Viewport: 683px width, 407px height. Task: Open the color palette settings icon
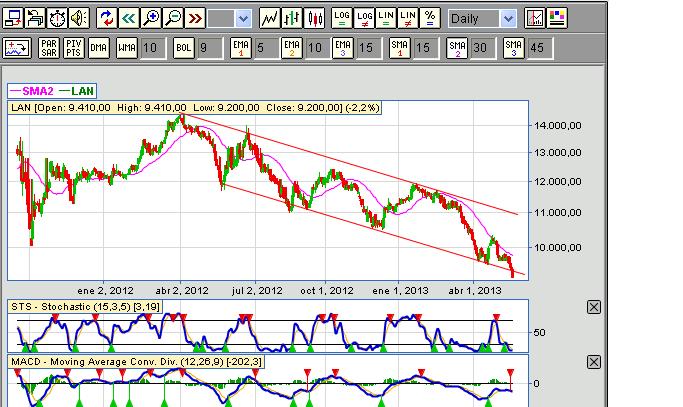[557, 18]
